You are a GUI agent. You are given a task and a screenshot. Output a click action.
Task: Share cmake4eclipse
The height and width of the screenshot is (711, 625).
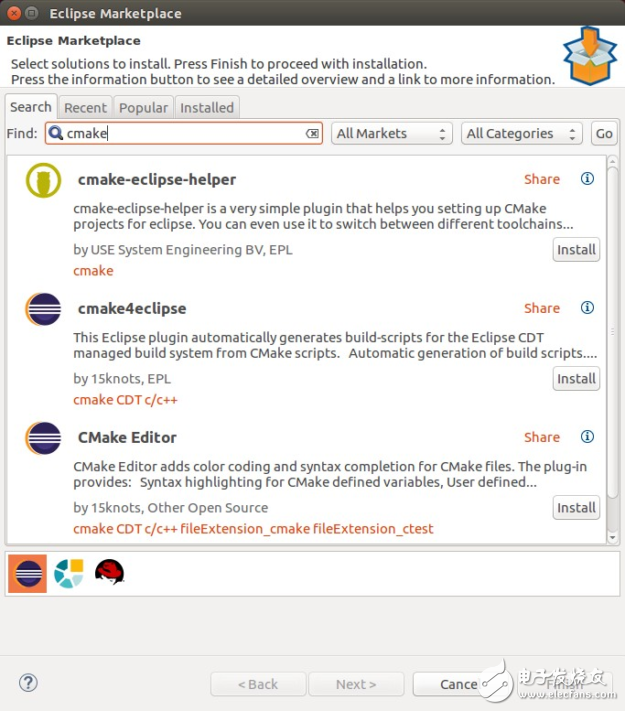(x=542, y=308)
